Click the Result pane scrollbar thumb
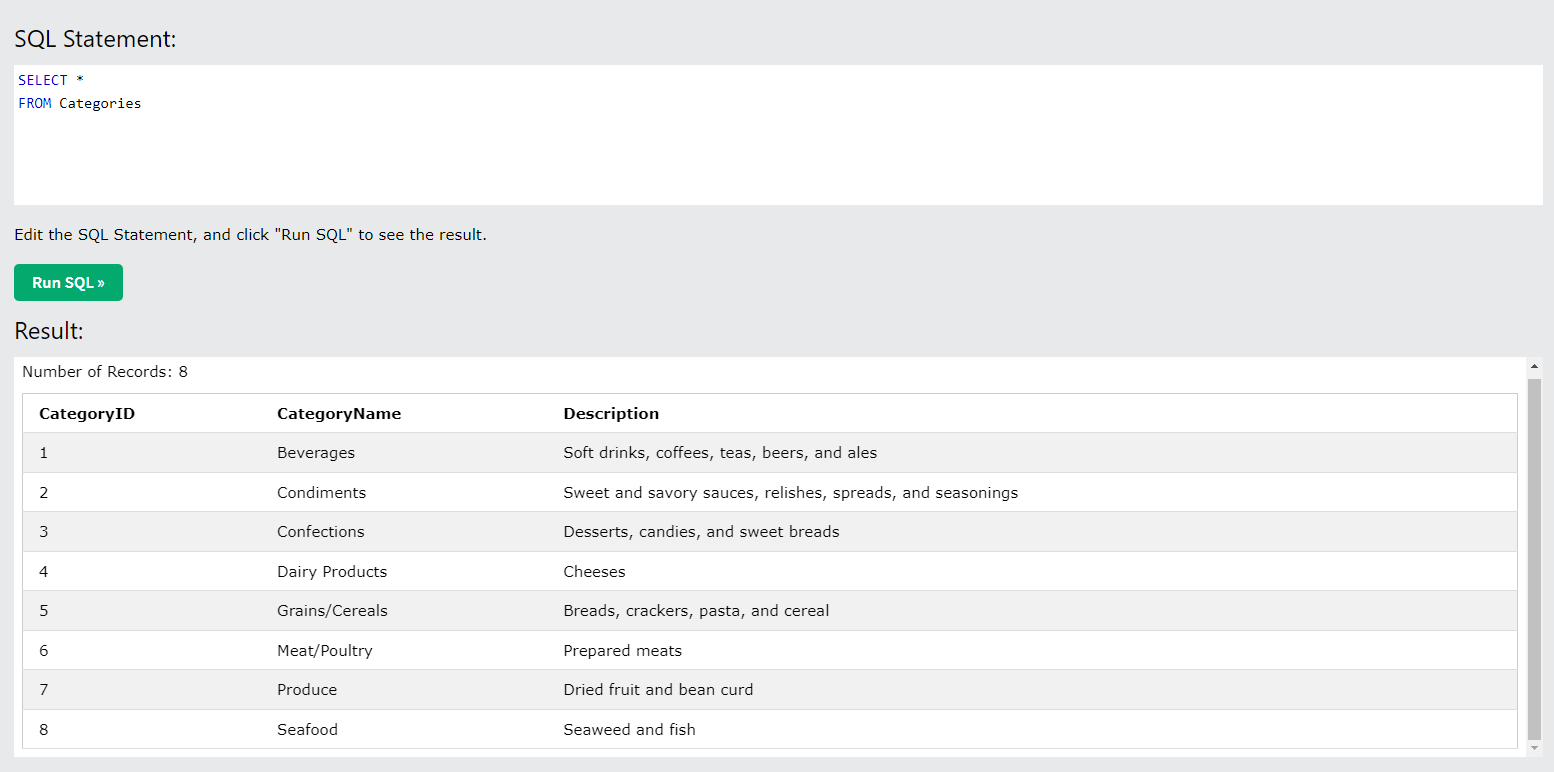Screen dimensions: 1554x772 click(x=1535, y=557)
